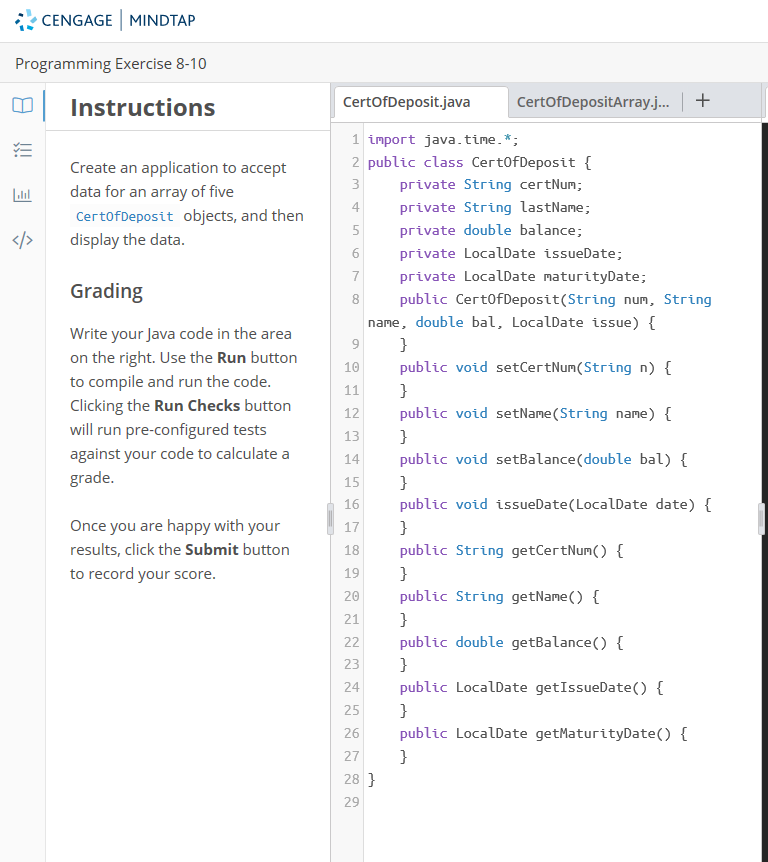
Task: Click the bold 'Run' word in instructions
Action: click(x=231, y=358)
